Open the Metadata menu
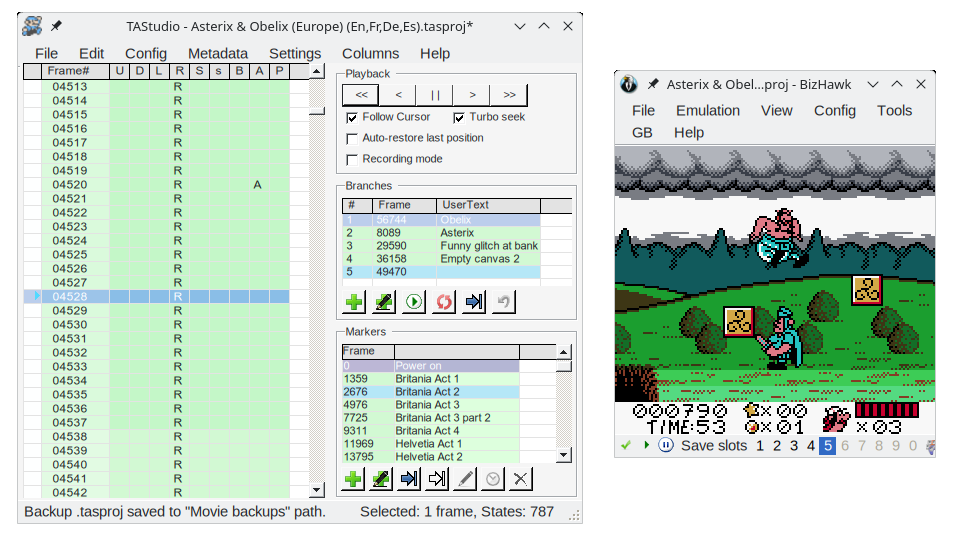 (217, 54)
